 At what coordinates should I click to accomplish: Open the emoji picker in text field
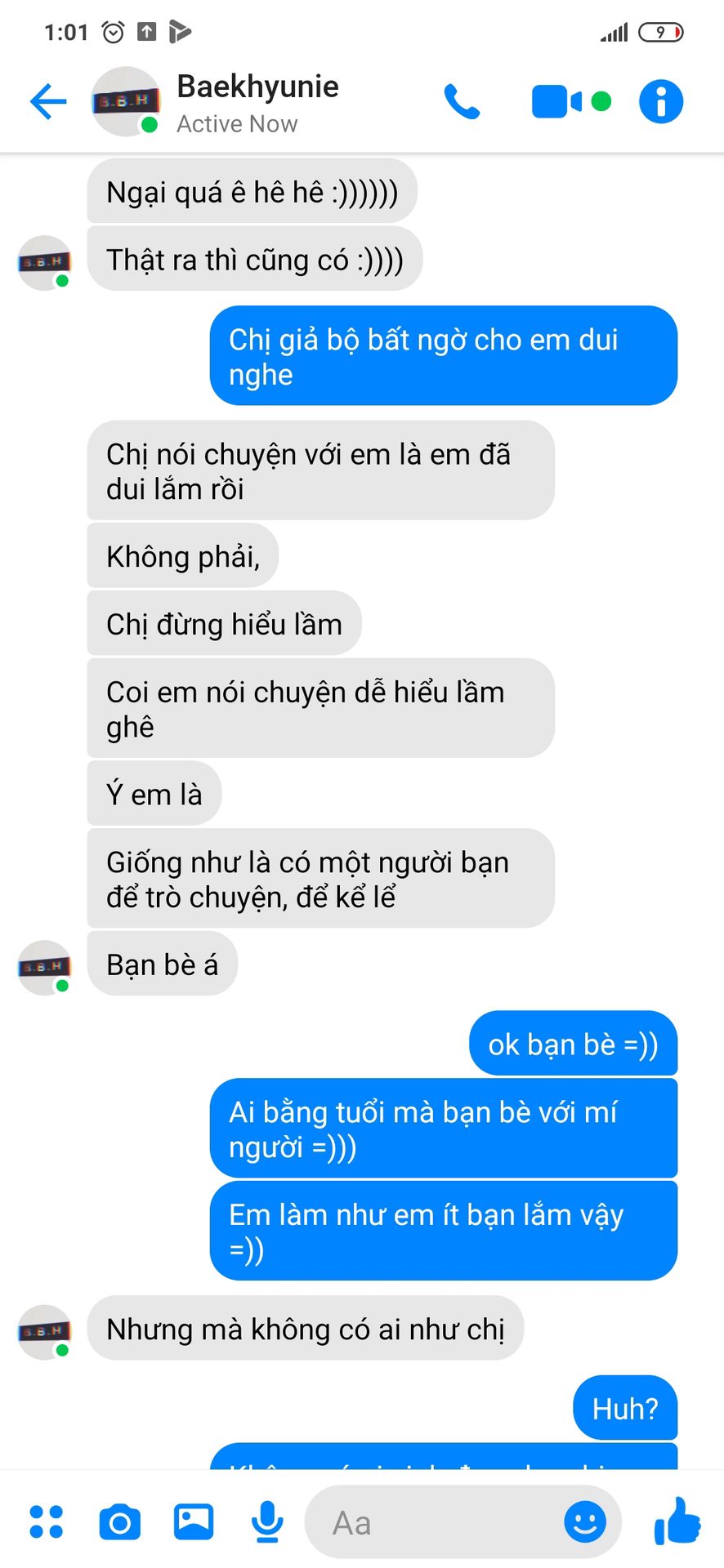coord(585,1521)
